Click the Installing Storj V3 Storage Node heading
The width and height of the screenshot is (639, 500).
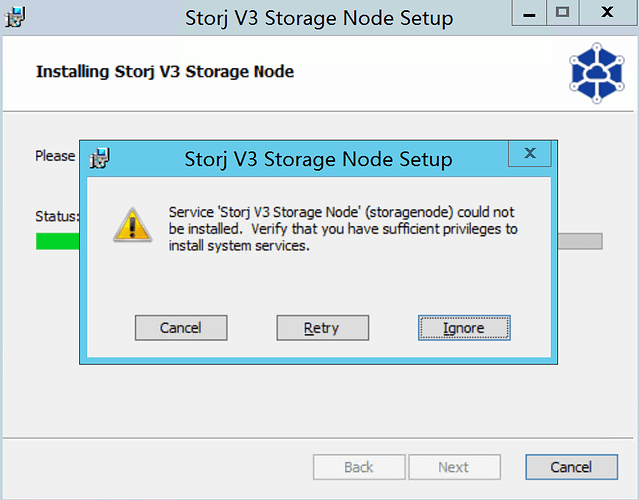click(165, 72)
